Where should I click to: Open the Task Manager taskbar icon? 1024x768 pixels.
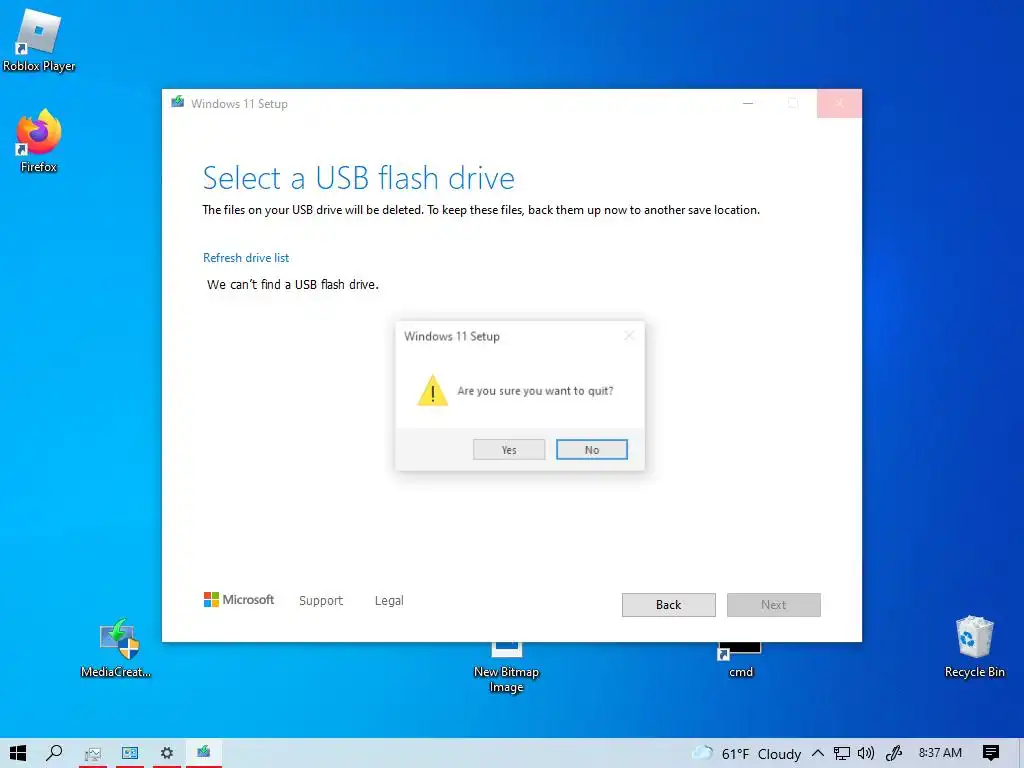pyautogui.click(x=93, y=753)
